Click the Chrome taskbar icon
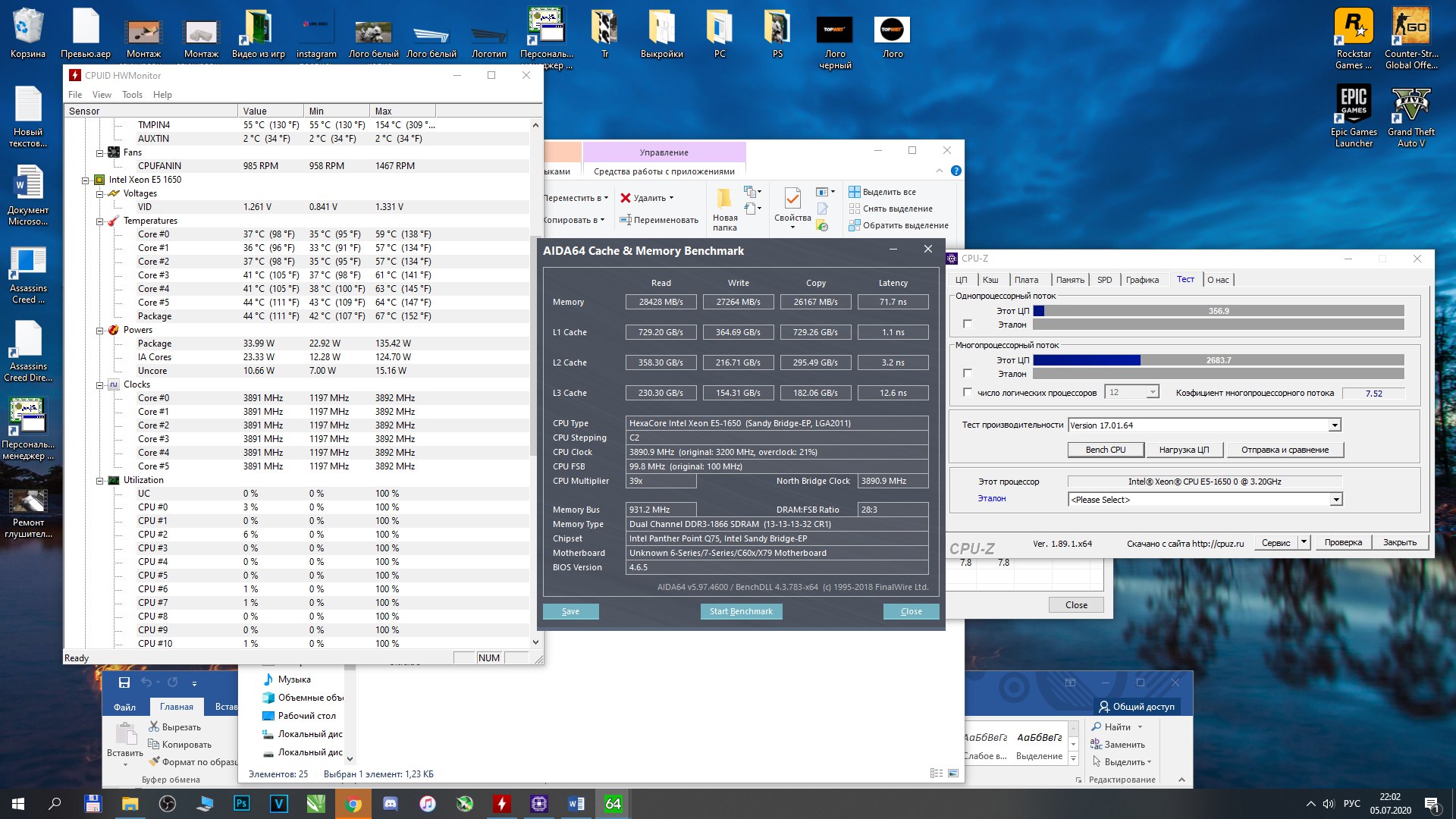This screenshot has width=1456, height=819. tap(353, 804)
